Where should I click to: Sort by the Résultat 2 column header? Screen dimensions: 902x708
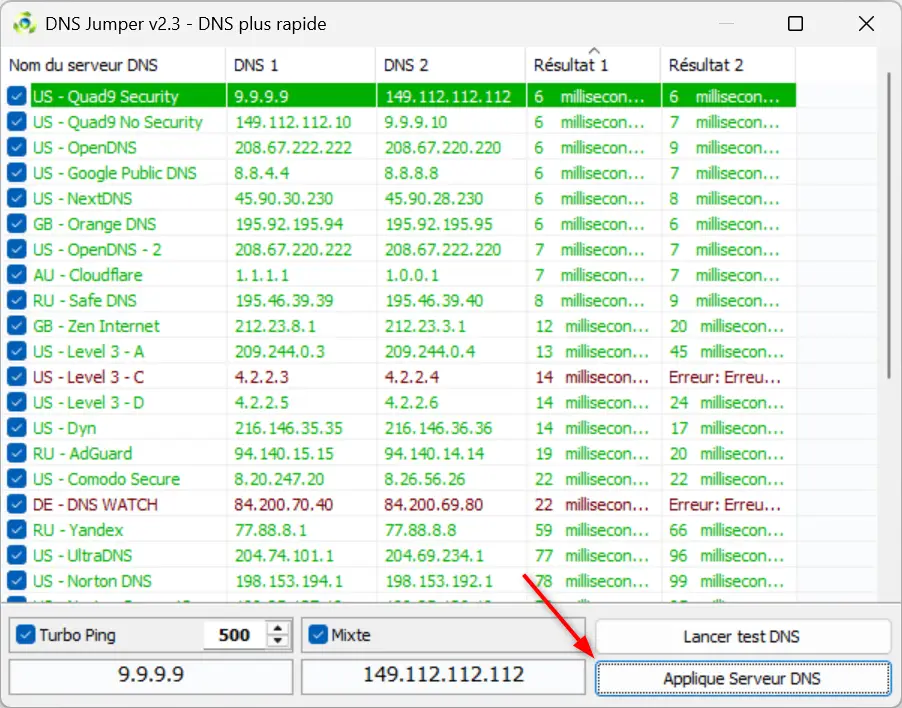click(728, 65)
